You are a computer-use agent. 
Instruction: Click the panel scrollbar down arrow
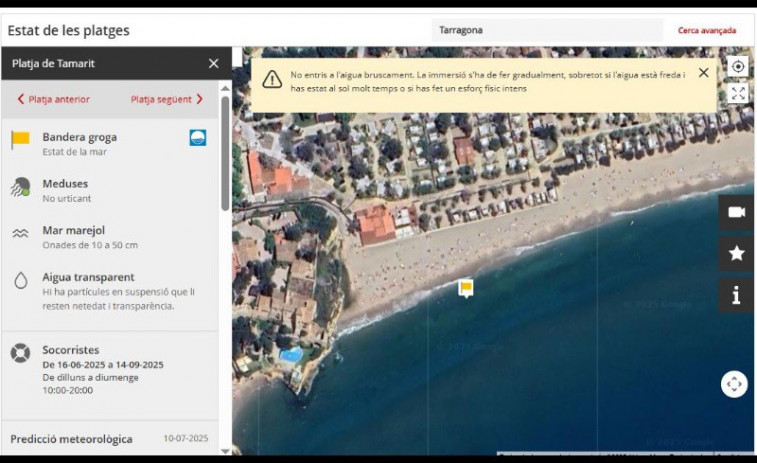tap(225, 451)
